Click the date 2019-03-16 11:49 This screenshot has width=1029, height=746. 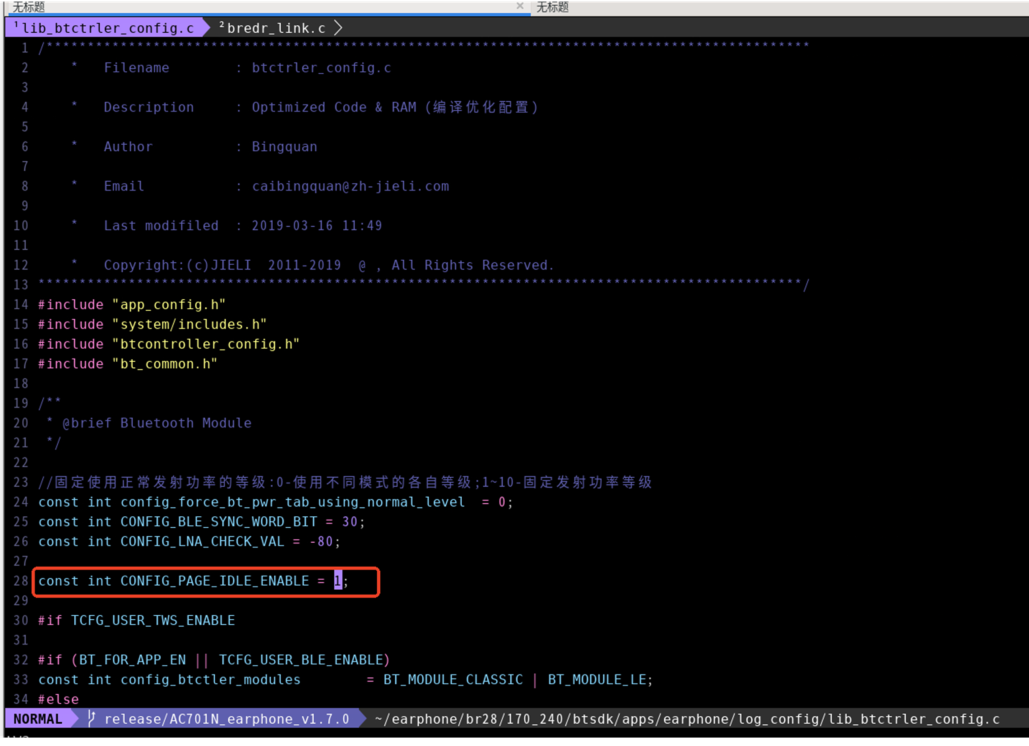coord(317,226)
